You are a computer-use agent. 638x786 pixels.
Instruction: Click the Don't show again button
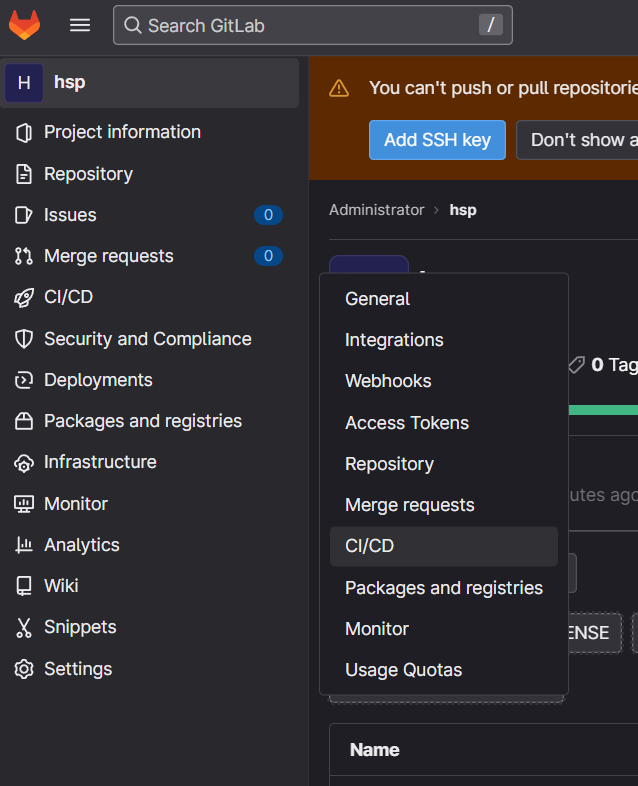(577, 140)
